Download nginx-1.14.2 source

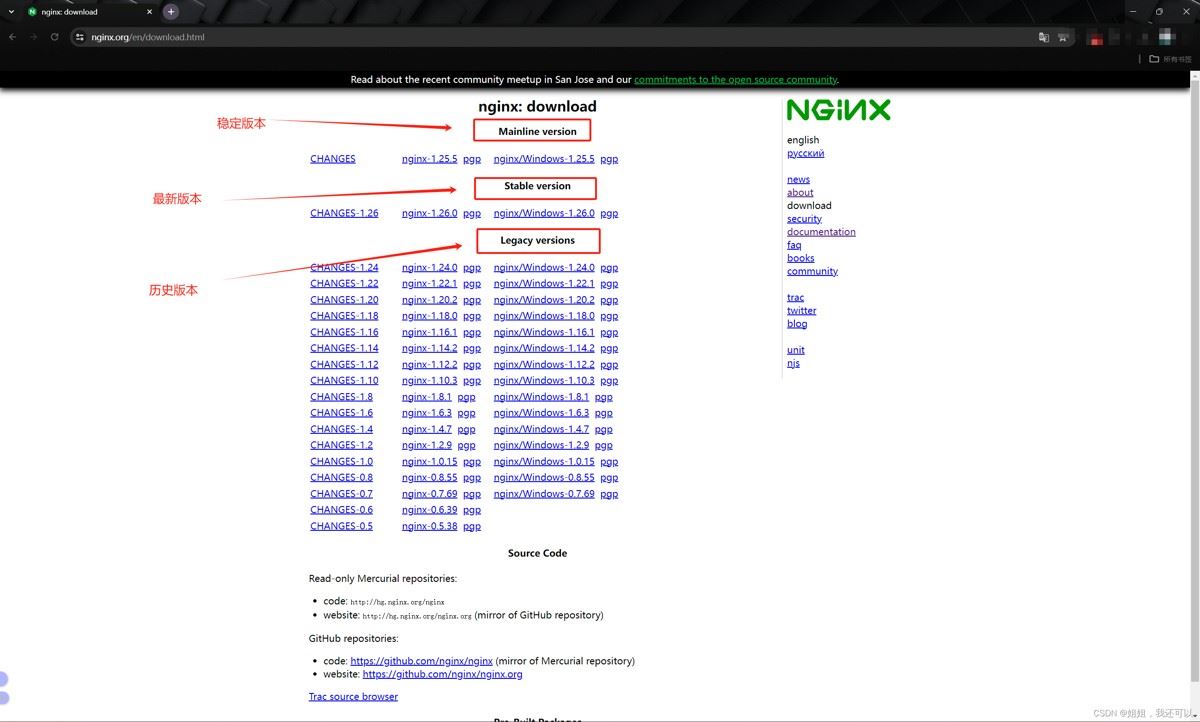[x=429, y=348]
